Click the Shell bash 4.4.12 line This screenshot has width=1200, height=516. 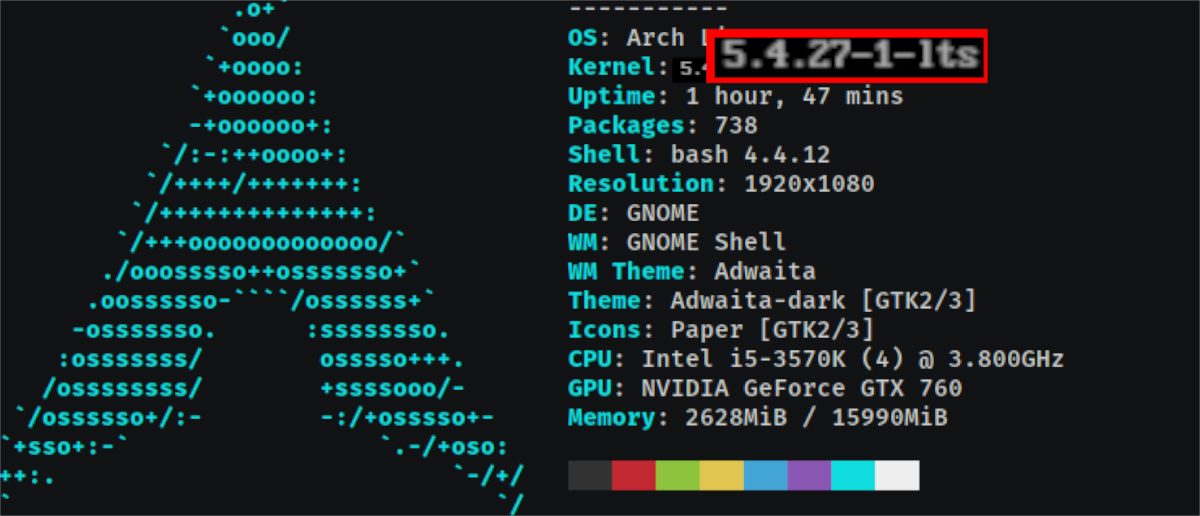point(699,155)
